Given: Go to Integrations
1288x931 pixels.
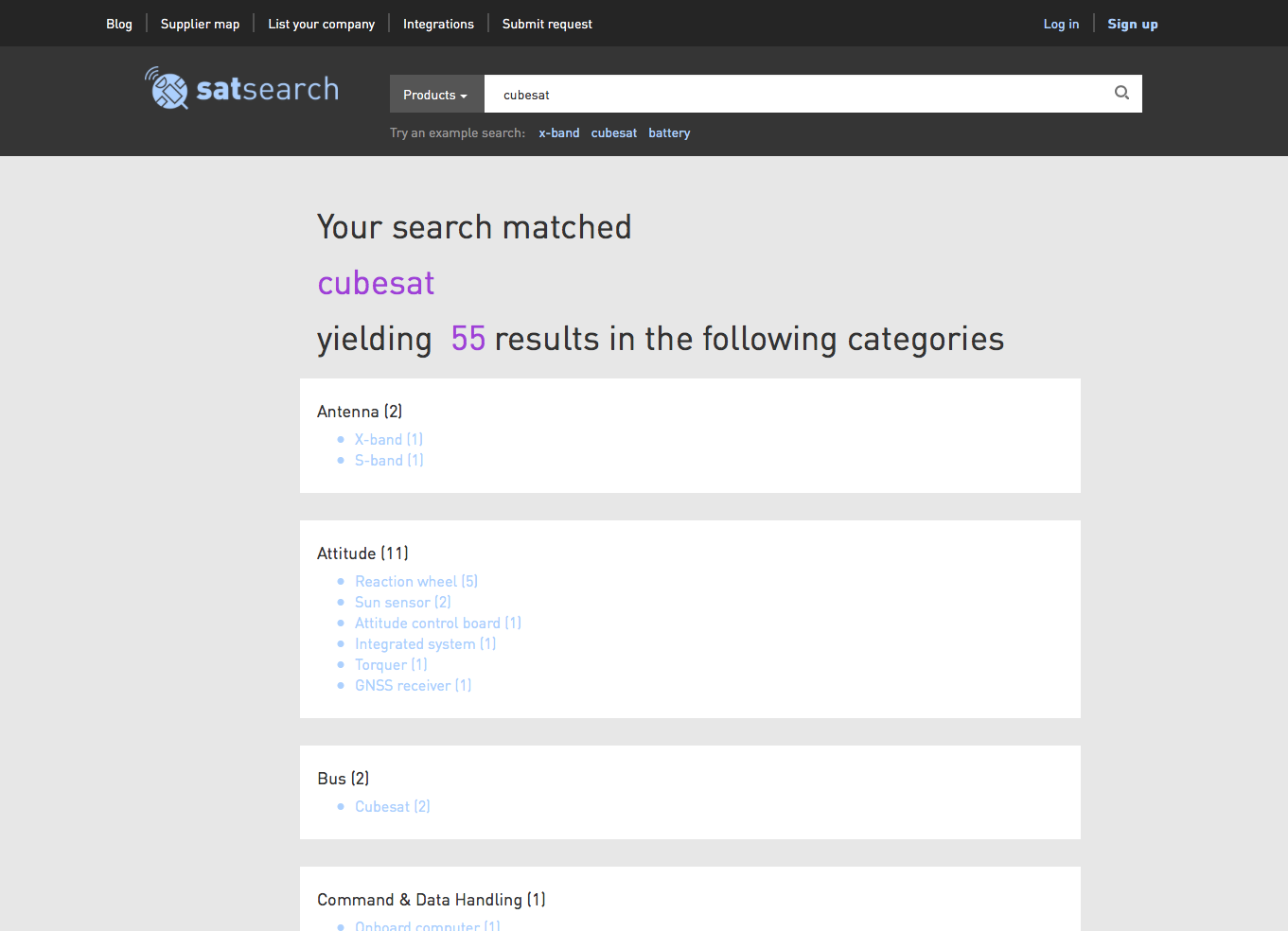Looking at the screenshot, I should click(438, 24).
